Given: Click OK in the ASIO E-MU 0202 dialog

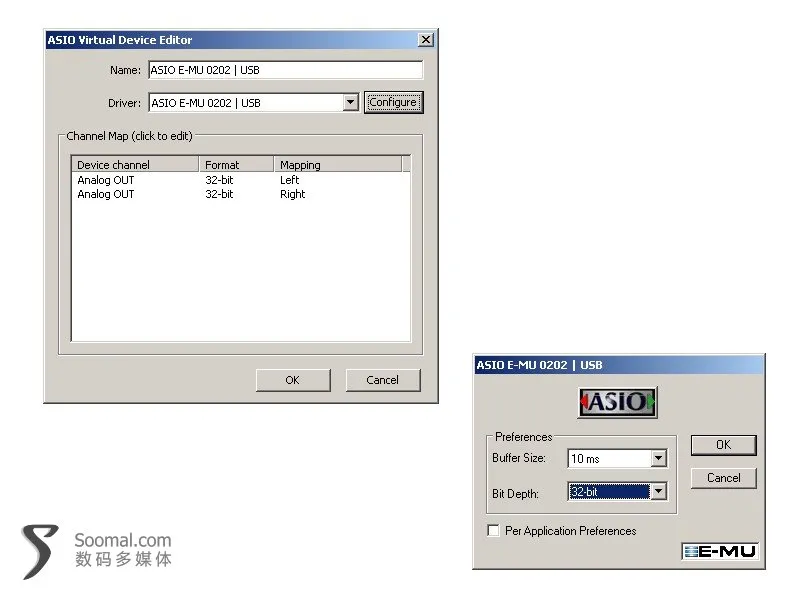Looking at the screenshot, I should 723,445.
